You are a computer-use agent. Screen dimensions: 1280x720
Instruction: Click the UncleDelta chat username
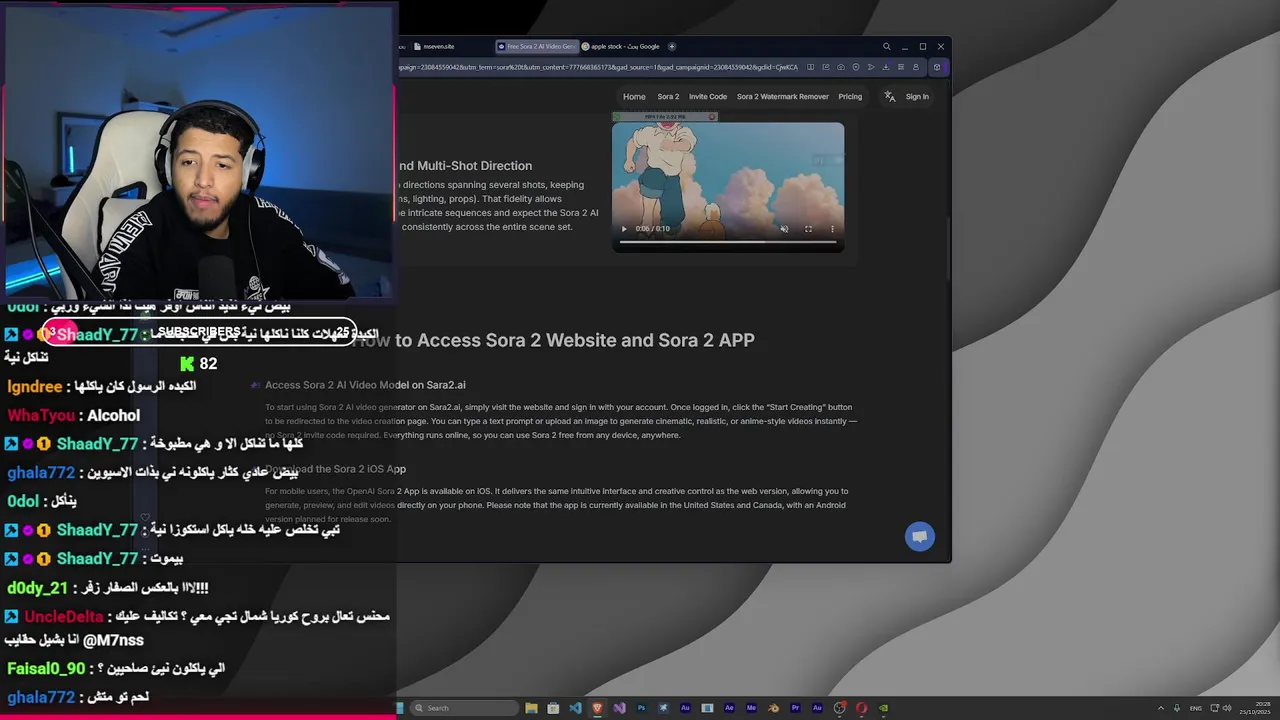64,617
